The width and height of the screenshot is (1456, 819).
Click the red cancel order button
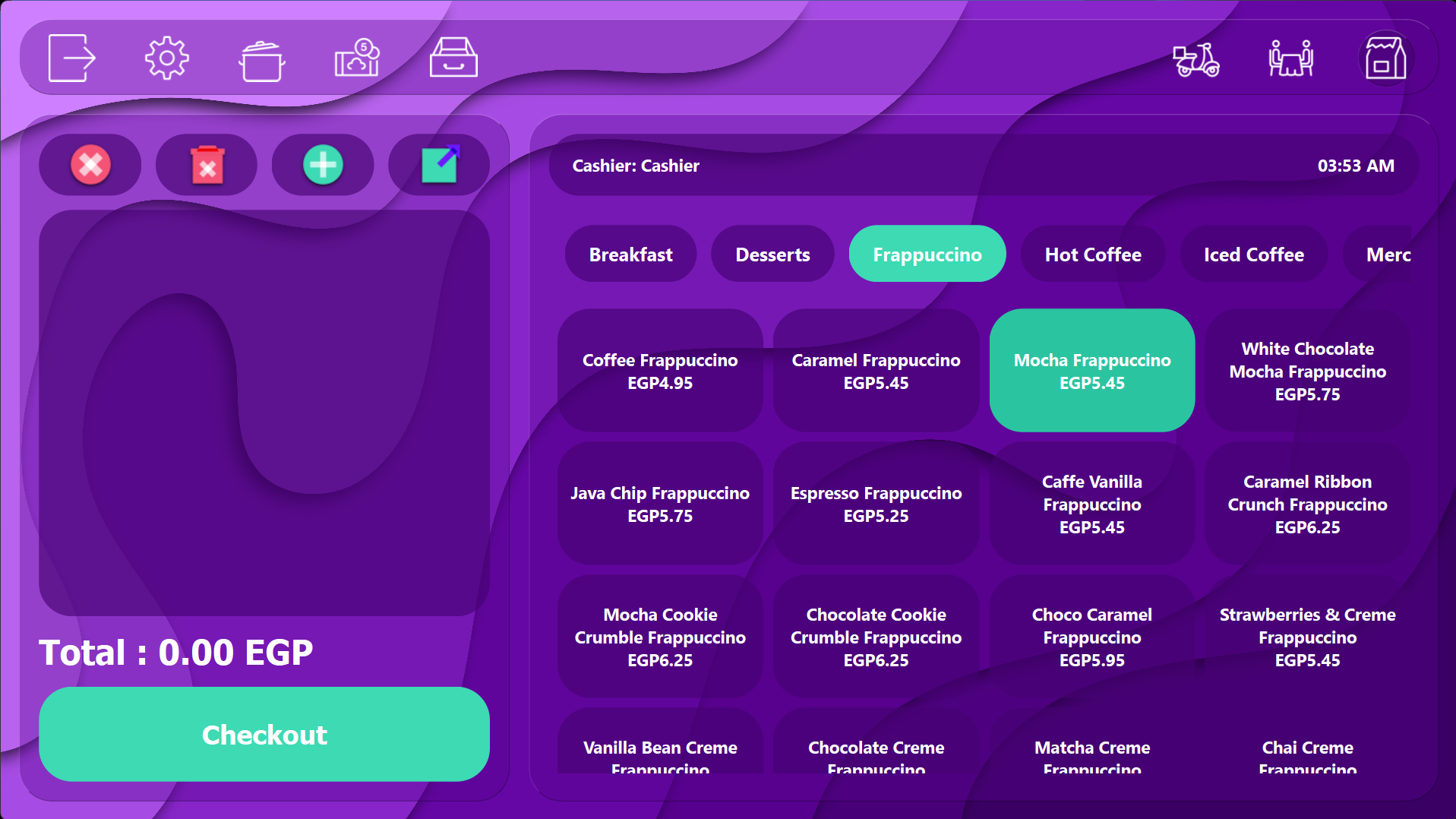pyautogui.click(x=90, y=165)
